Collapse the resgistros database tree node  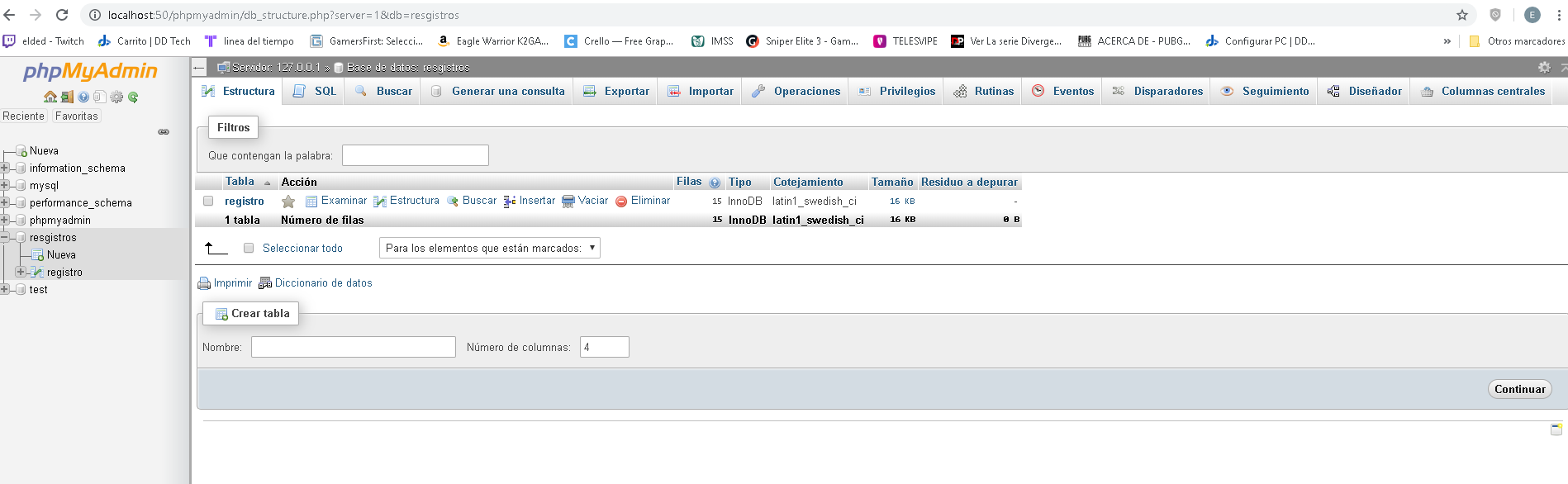pos(5,237)
